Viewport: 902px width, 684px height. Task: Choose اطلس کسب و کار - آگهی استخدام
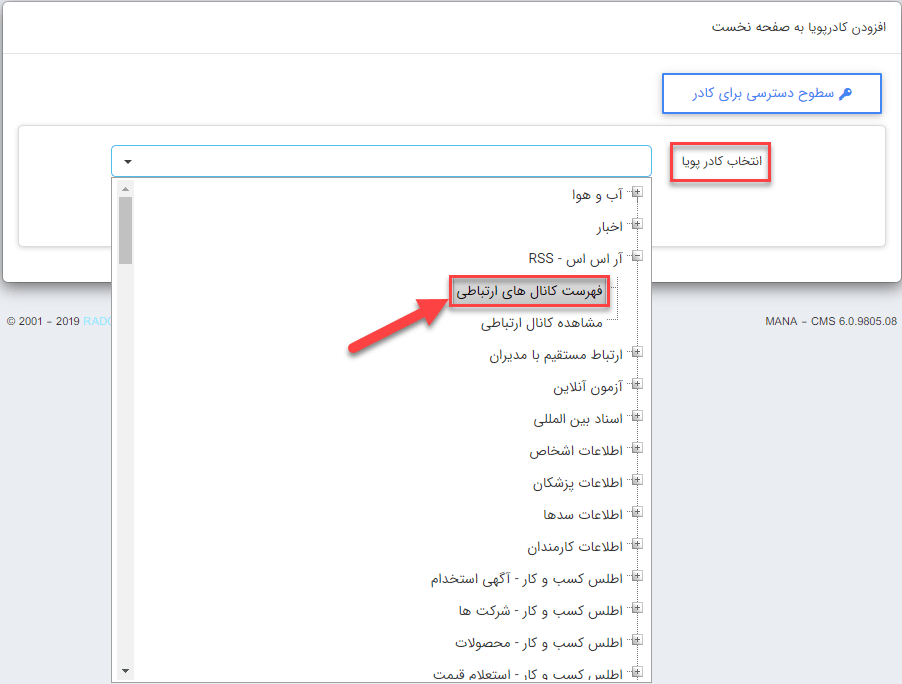[x=526, y=579]
